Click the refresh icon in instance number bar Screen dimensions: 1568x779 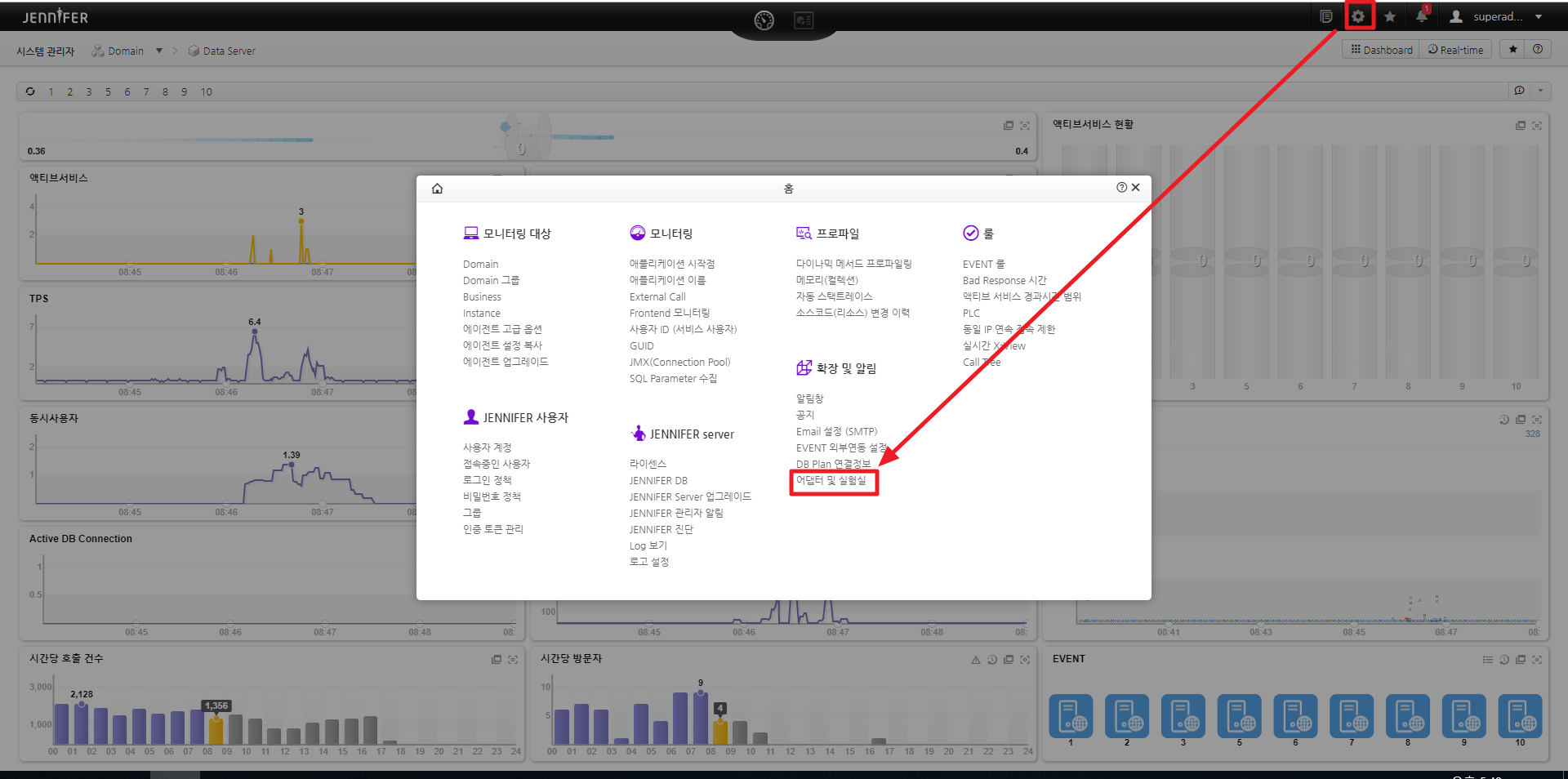[x=30, y=91]
